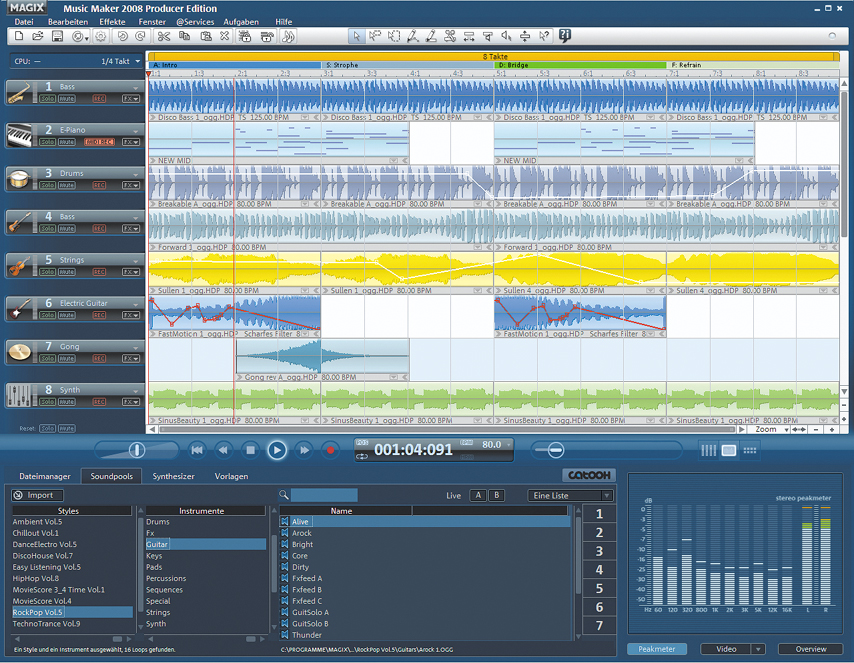
Task: Click the Peakmeter button
Action: point(657,649)
